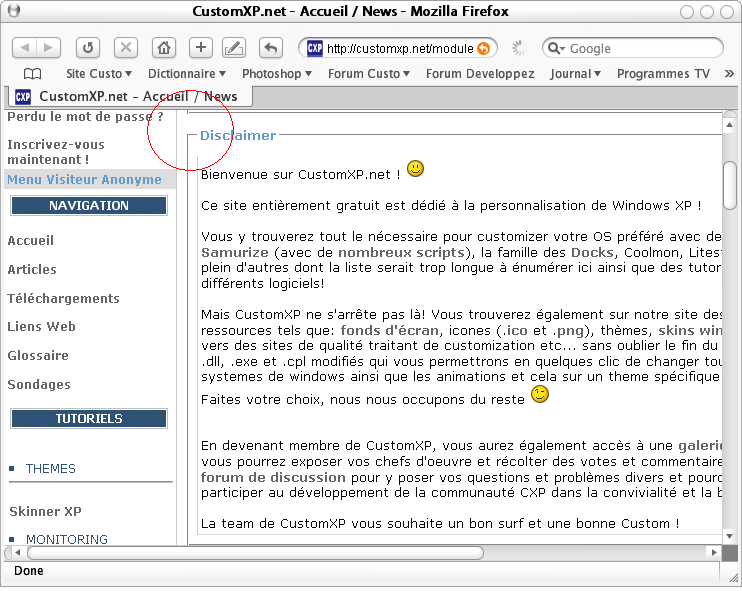This screenshot has width=742, height=591.
Task: Click the fonds d'écran link
Action: pos(390,330)
